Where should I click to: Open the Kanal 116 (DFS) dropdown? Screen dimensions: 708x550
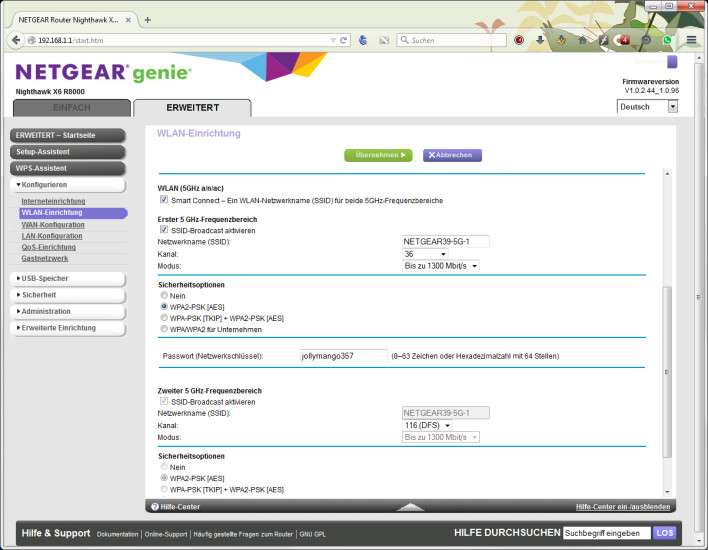427,425
